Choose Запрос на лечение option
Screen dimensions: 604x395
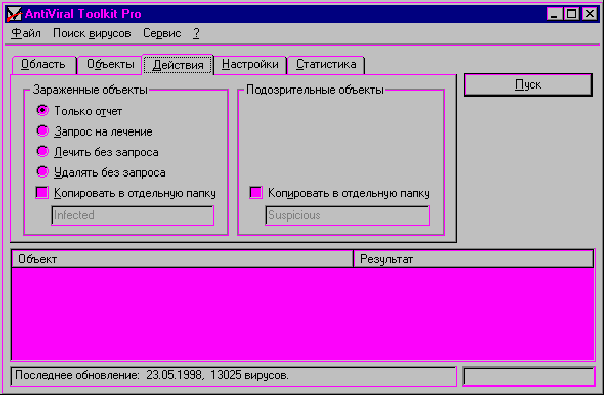[94, 131]
